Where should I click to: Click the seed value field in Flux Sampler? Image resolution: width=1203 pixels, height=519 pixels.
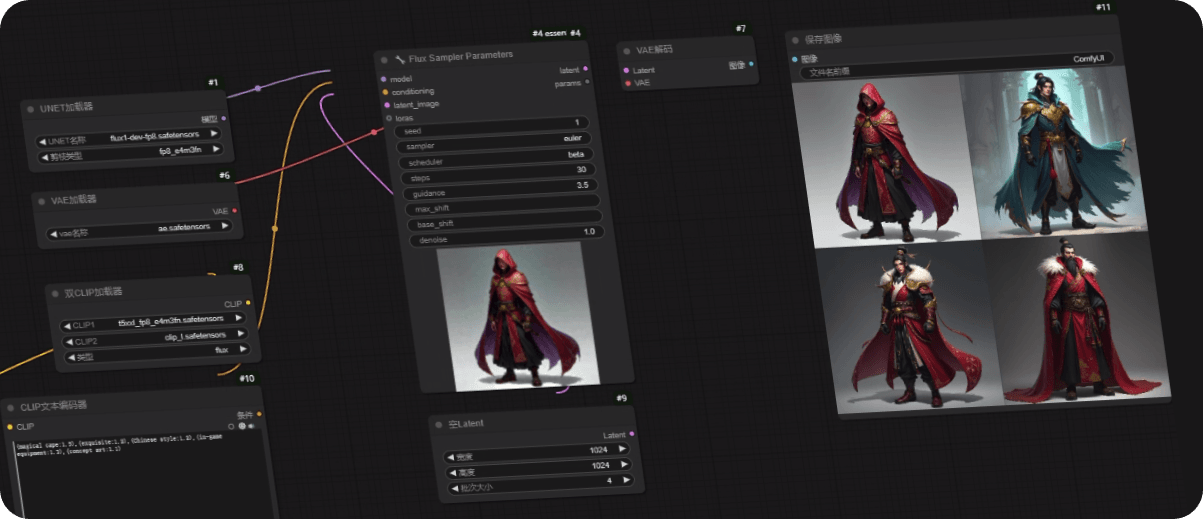[492, 127]
